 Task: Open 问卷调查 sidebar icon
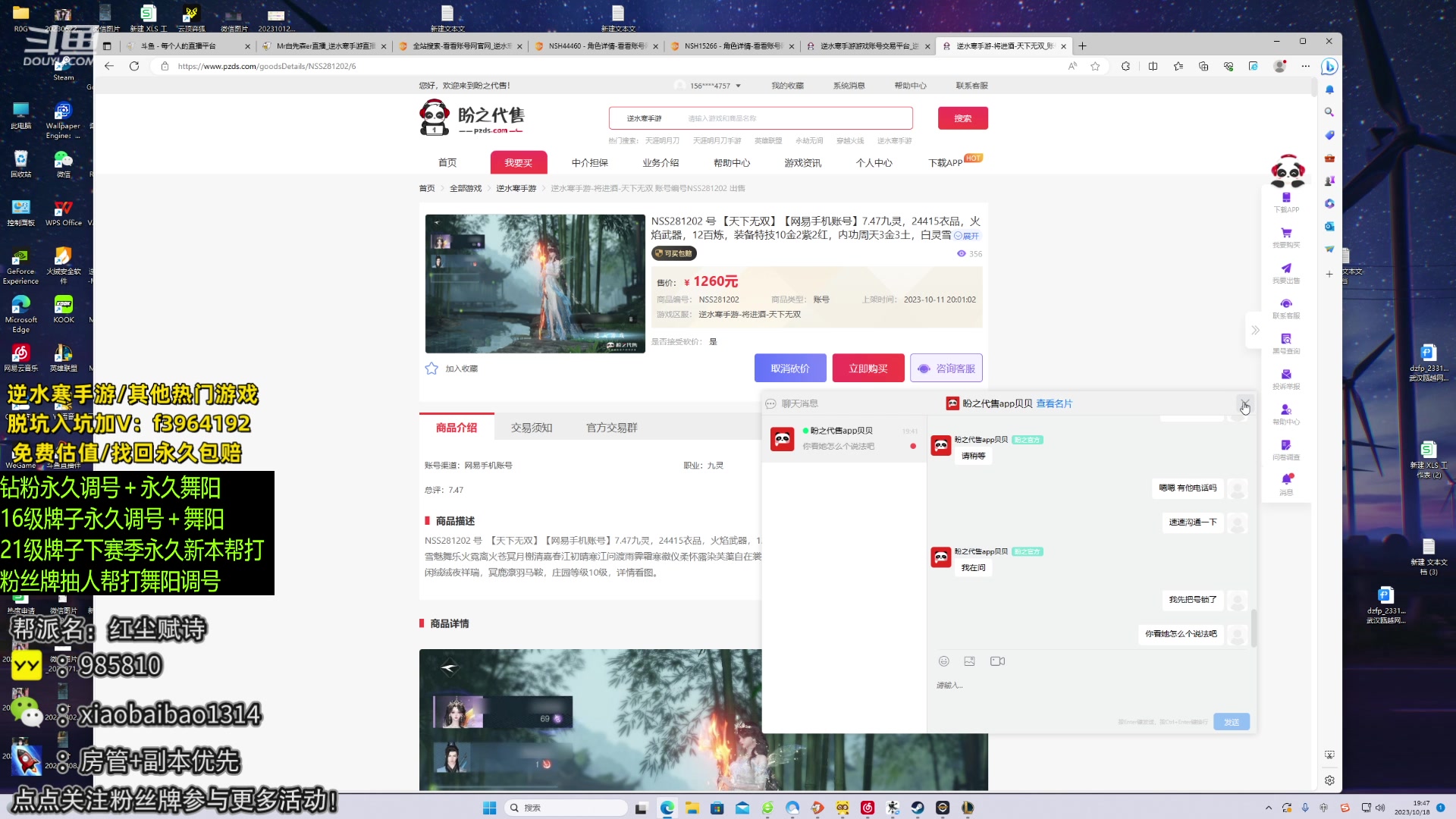pos(1286,445)
